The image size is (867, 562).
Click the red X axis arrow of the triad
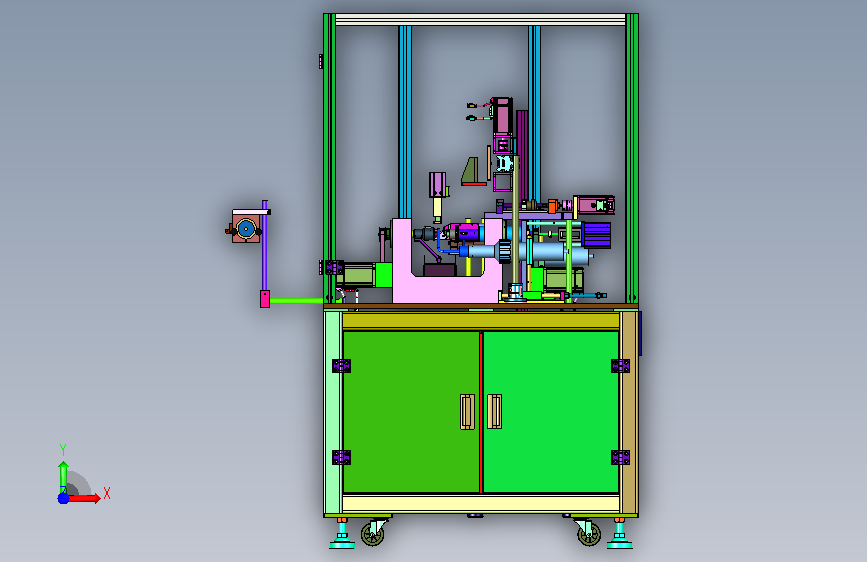84,498
